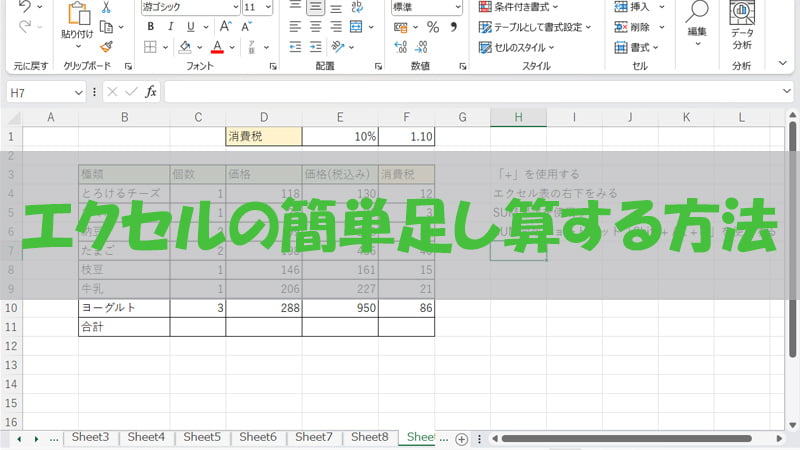Image resolution: width=800 pixels, height=450 pixels.
Task: Click the Cut scissors icon
Action: 106,7
